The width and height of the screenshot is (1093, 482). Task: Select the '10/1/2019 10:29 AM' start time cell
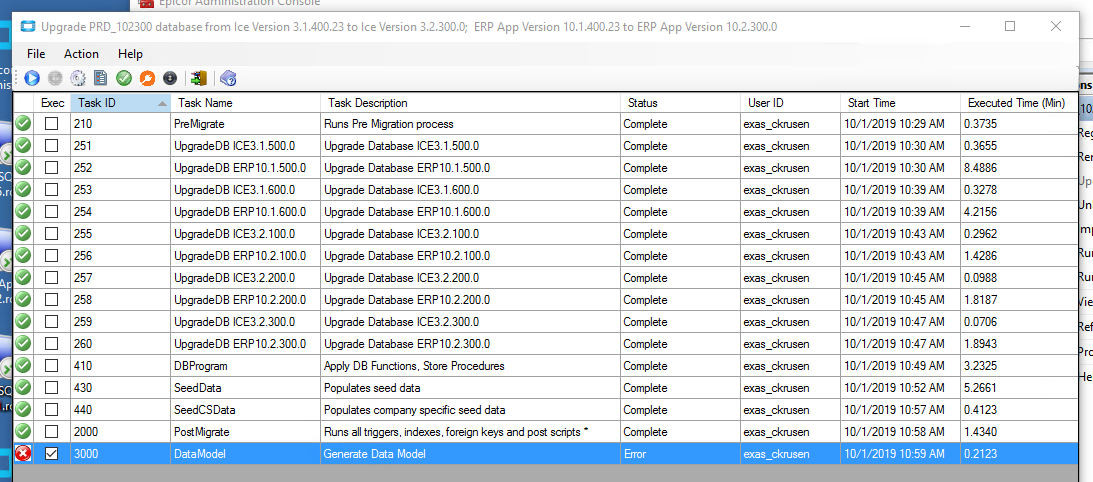point(901,123)
